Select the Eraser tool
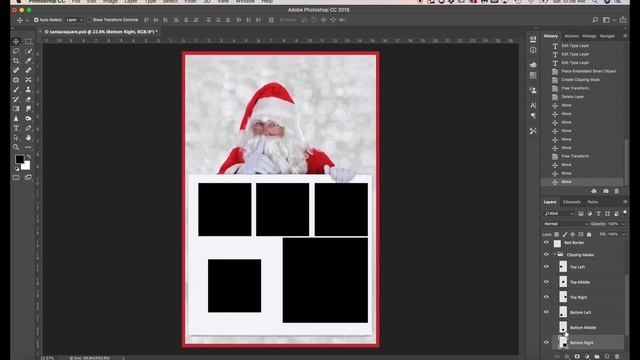This screenshot has width=640, height=360. pyautogui.click(x=28, y=99)
